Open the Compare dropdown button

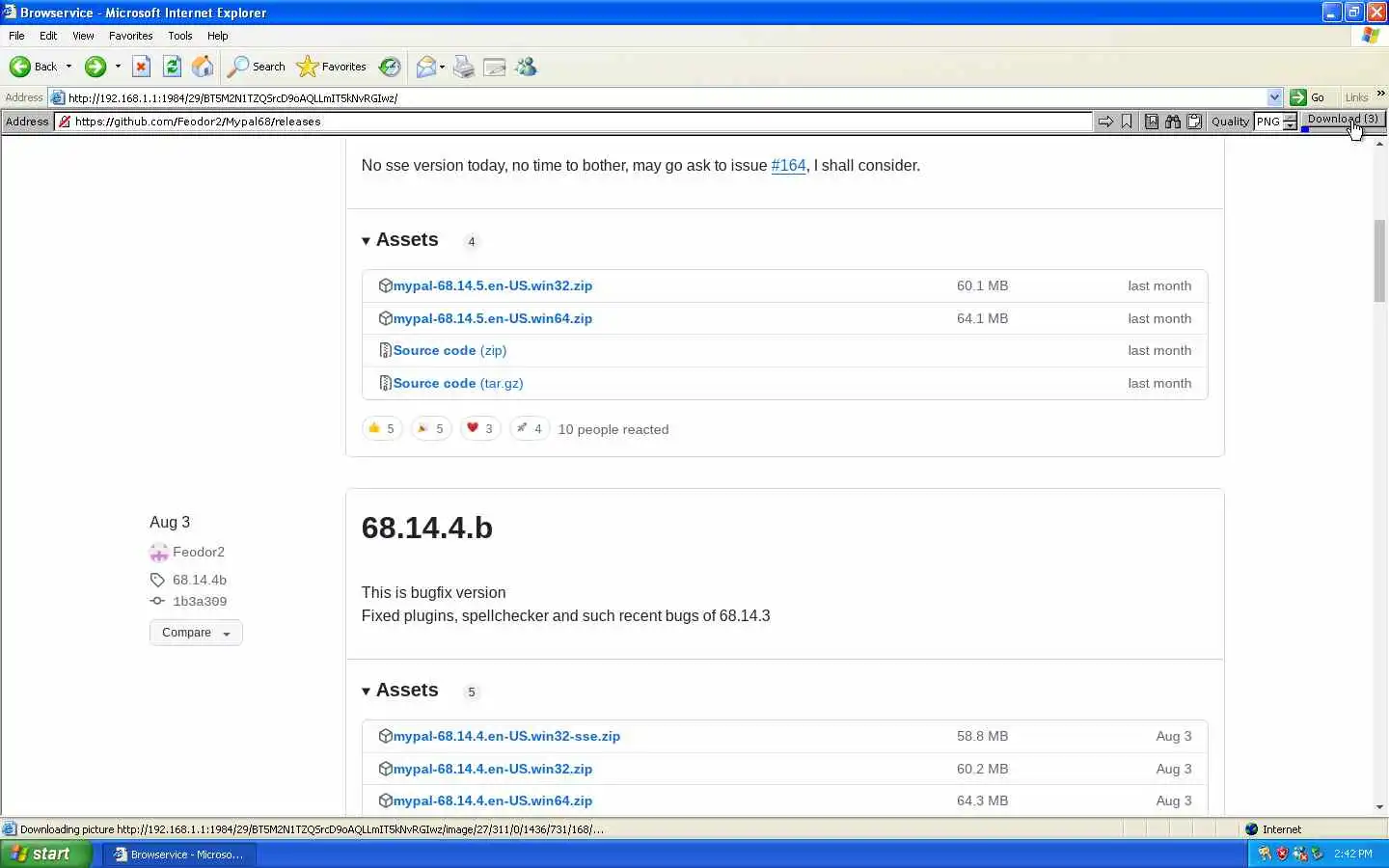[196, 633]
